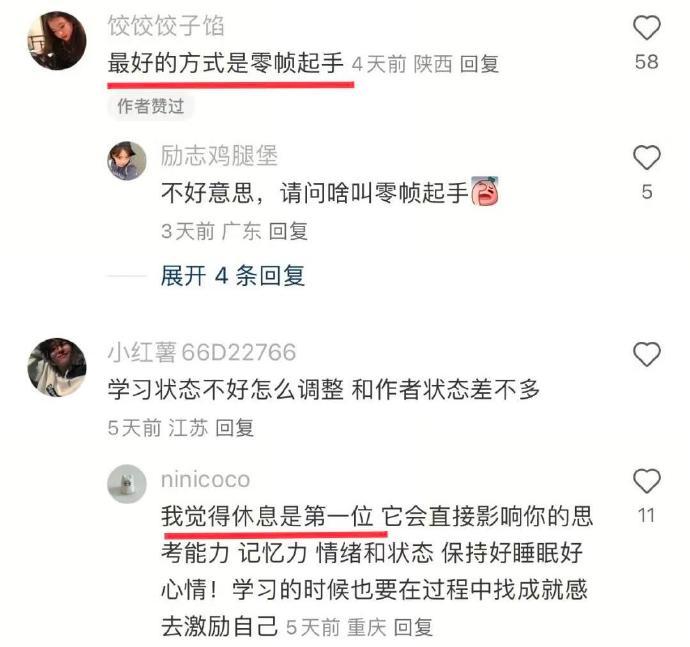The image size is (690, 647).
Task: Open ninicoco's avatar image
Action: click(x=127, y=484)
